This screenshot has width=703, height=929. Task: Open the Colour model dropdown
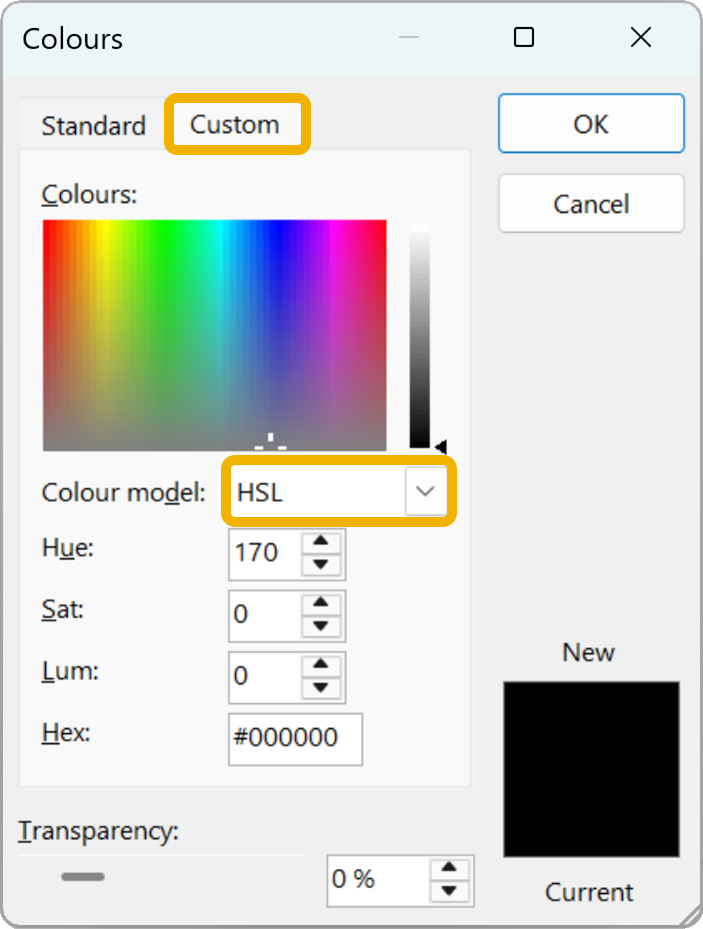point(425,491)
